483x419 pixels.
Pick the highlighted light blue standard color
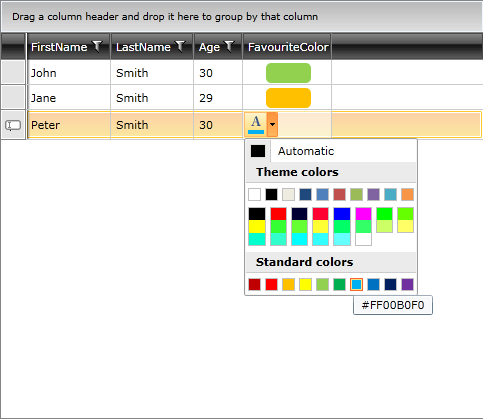pos(356,284)
